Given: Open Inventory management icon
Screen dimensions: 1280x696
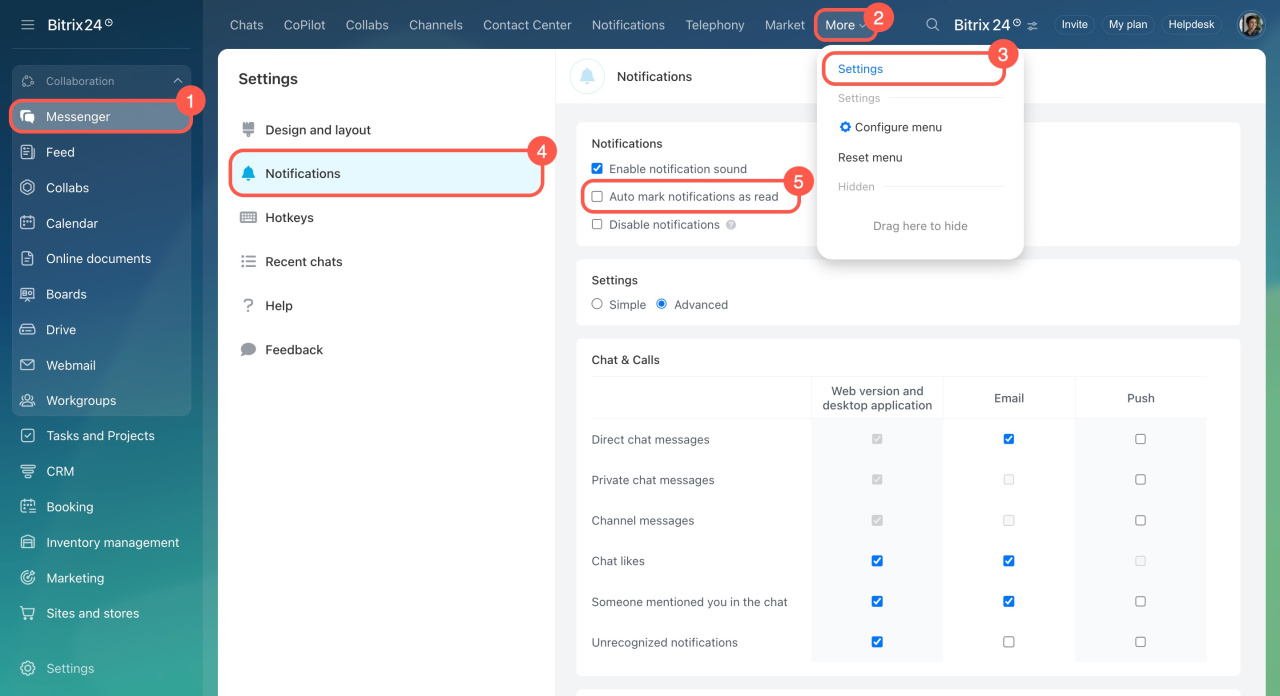Looking at the screenshot, I should 28,542.
